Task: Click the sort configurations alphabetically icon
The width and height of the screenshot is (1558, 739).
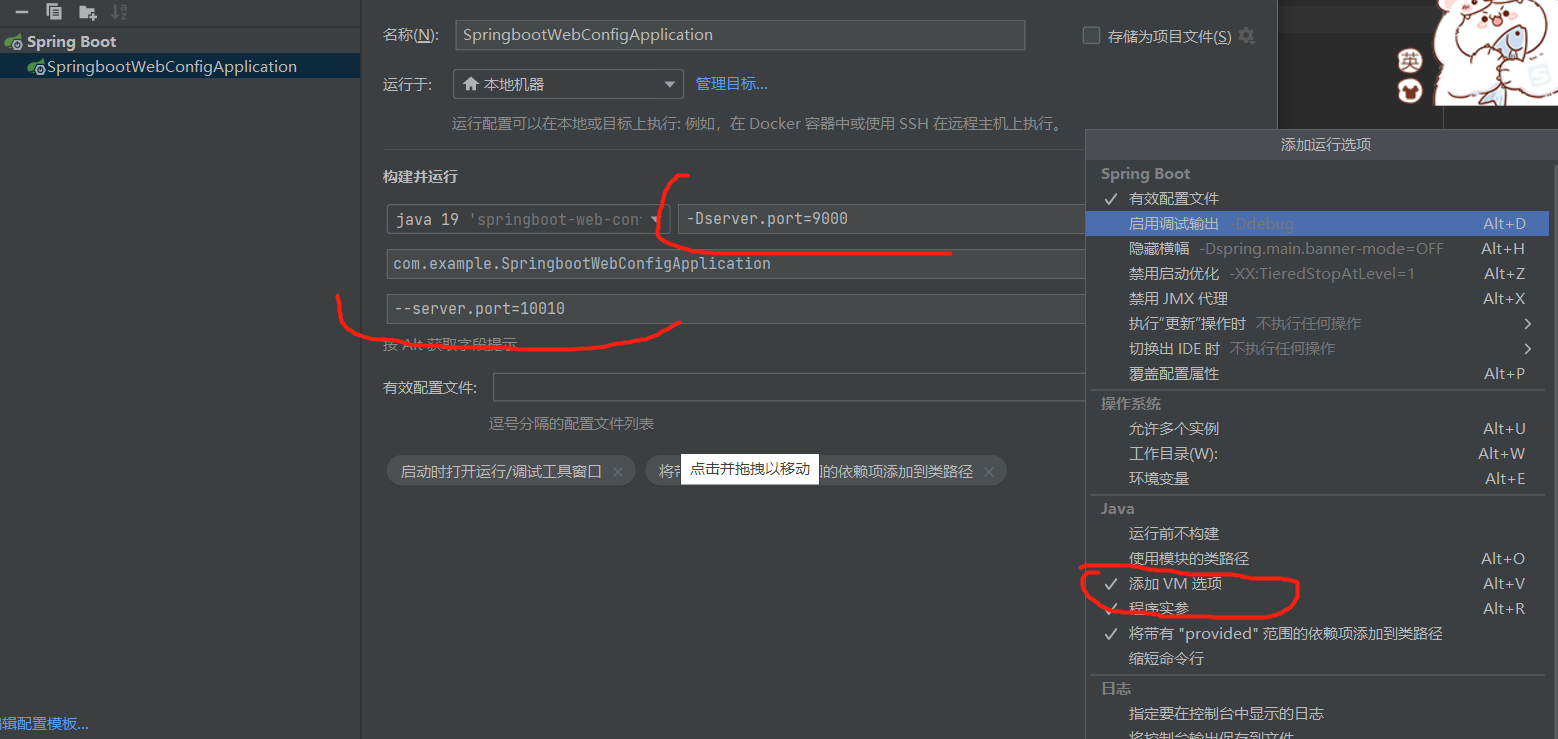Action: (x=120, y=12)
